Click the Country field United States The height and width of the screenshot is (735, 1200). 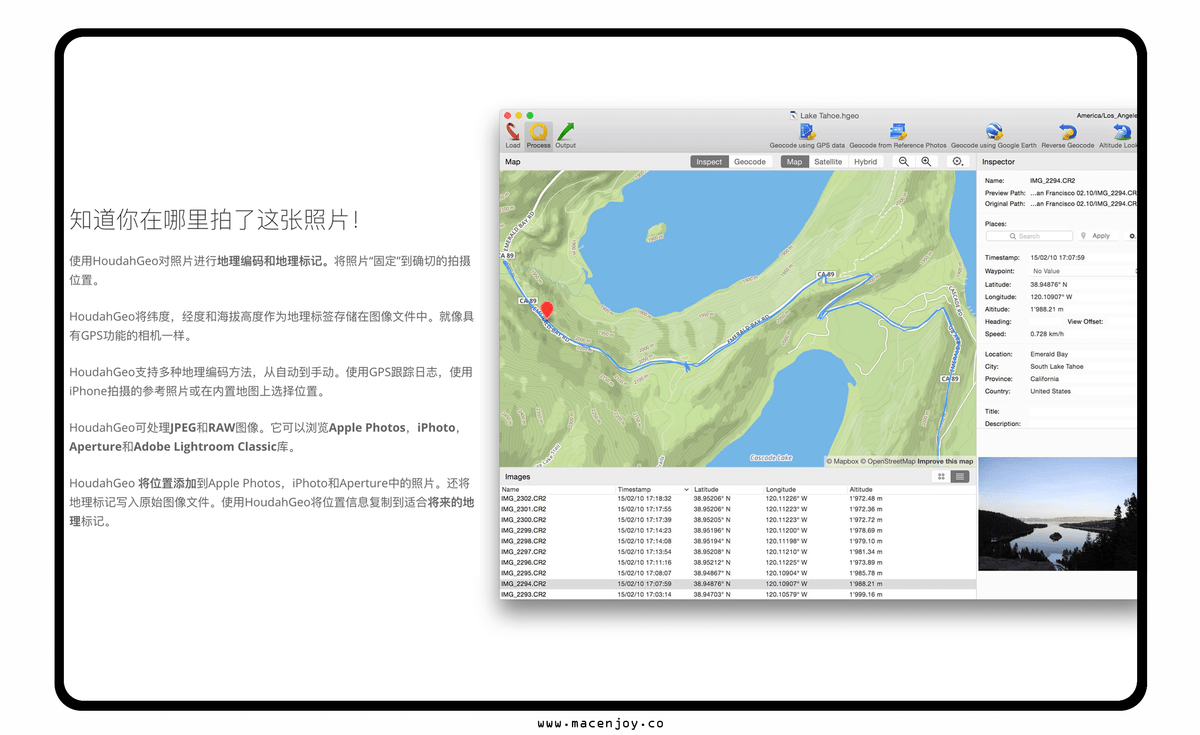pyautogui.click(x=1051, y=392)
